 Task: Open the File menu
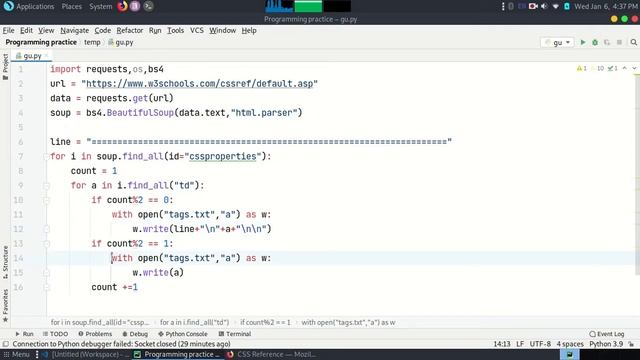(8, 31)
